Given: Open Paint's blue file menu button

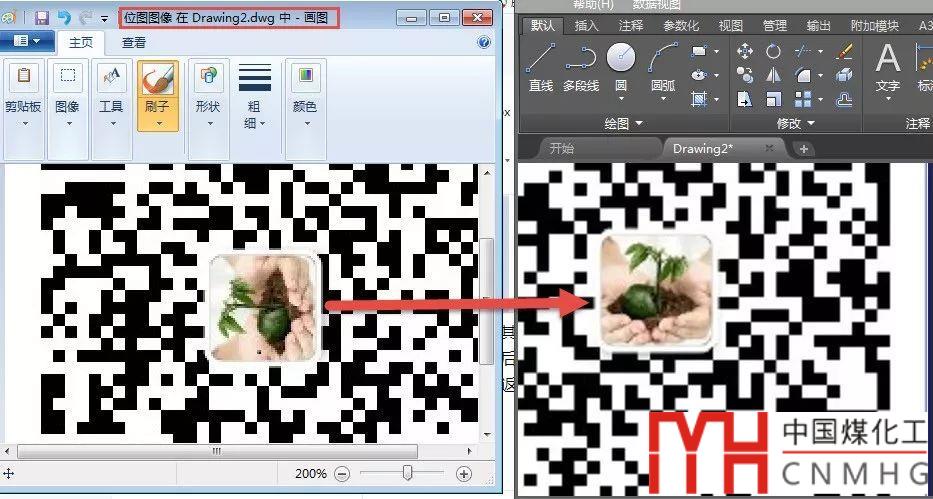Looking at the screenshot, I should click(x=26, y=41).
